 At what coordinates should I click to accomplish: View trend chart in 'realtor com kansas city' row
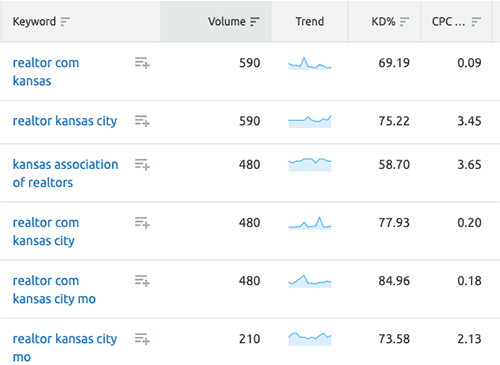310,223
